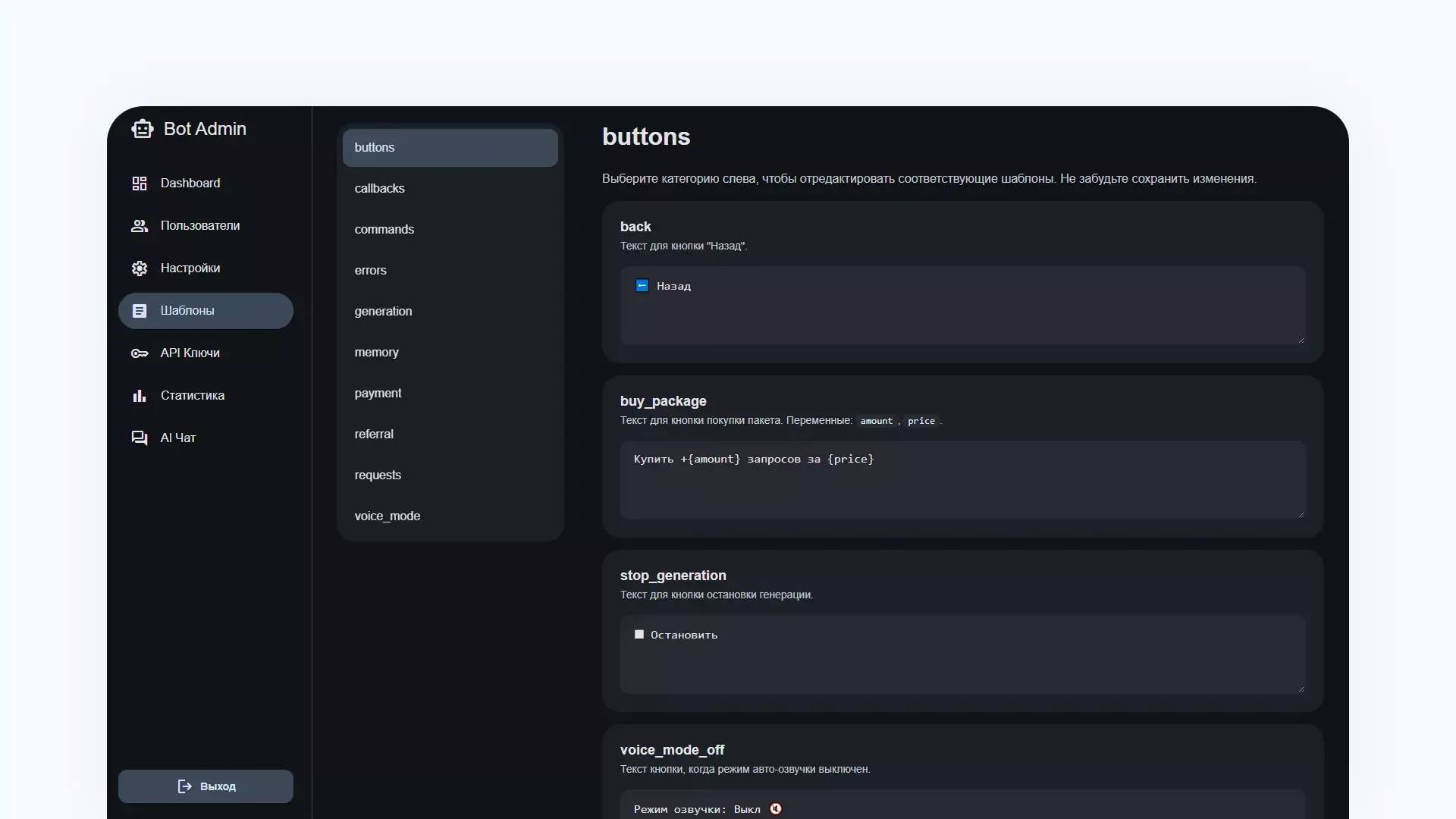The height and width of the screenshot is (819, 1456).
Task: Click the Пользователи people icon
Action: pos(140,226)
